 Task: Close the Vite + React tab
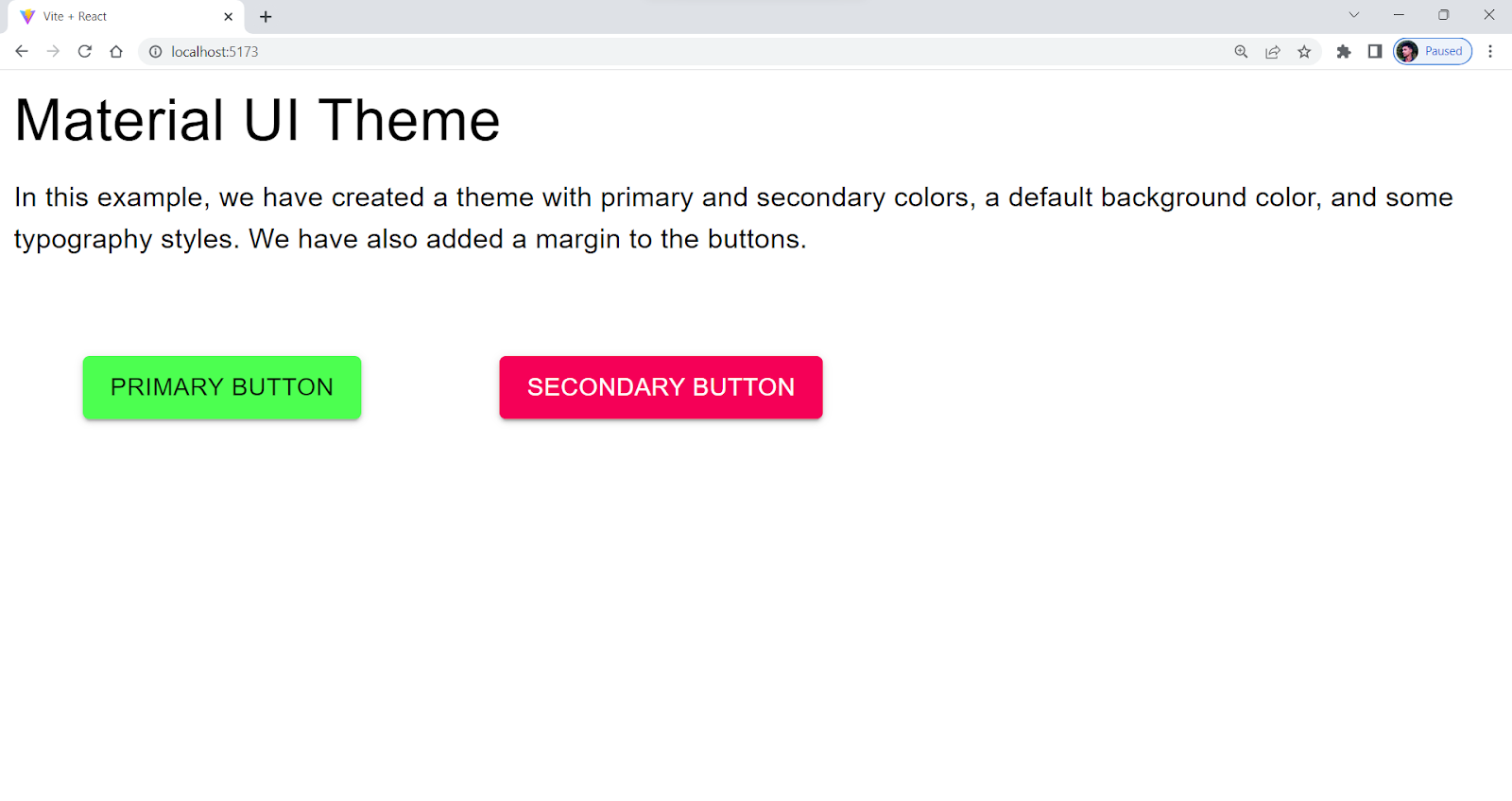[228, 17]
